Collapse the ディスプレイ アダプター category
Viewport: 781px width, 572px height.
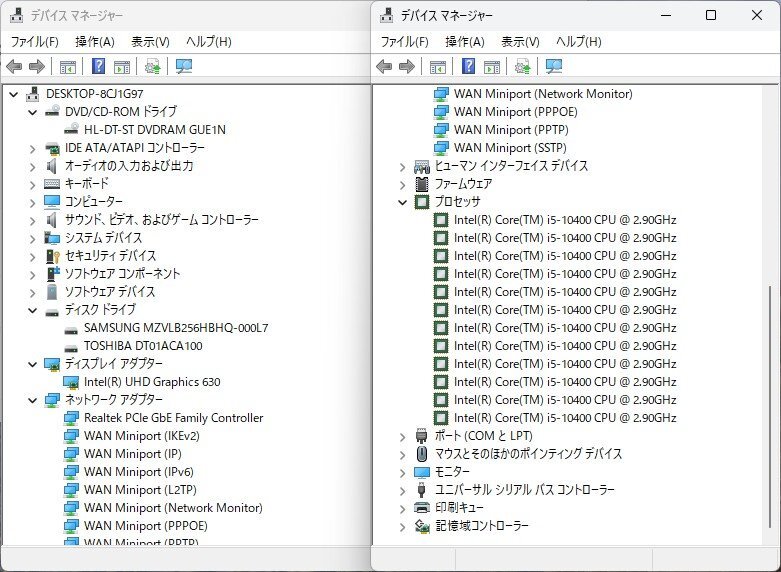click(32, 364)
